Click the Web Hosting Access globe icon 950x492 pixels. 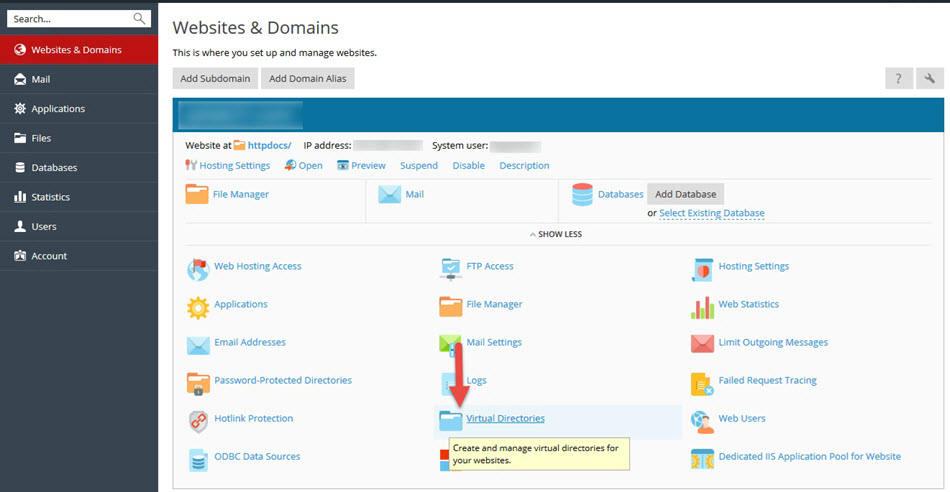(x=198, y=268)
